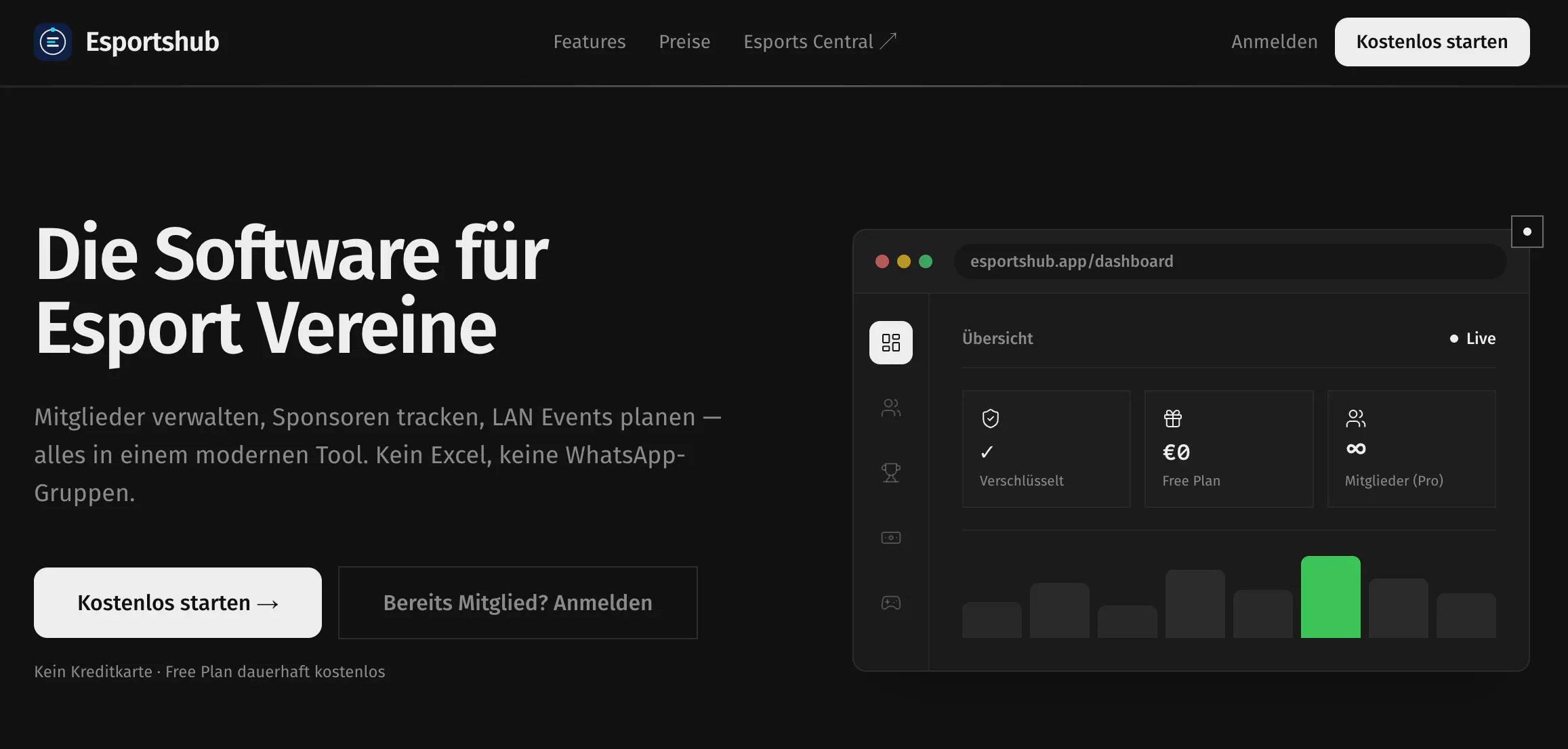Open the Preise nav item
Image resolution: width=1568 pixels, height=749 pixels.
[685, 42]
